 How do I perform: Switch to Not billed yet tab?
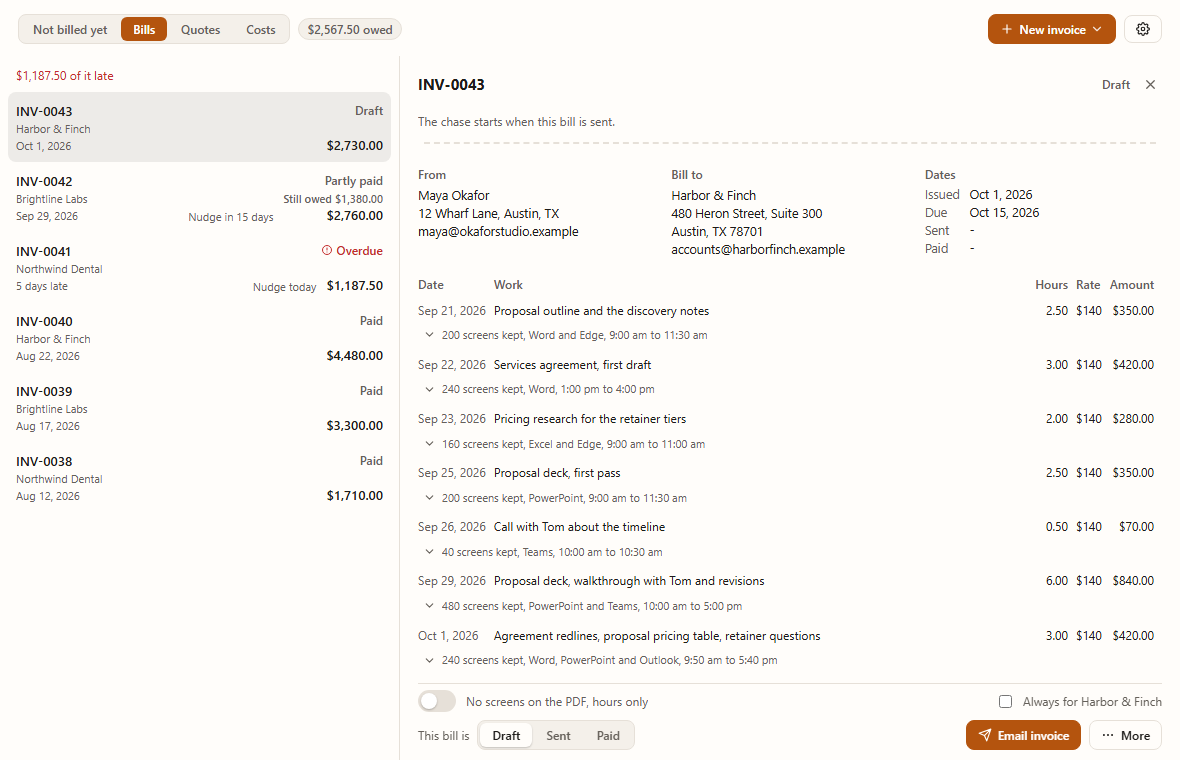click(x=70, y=29)
